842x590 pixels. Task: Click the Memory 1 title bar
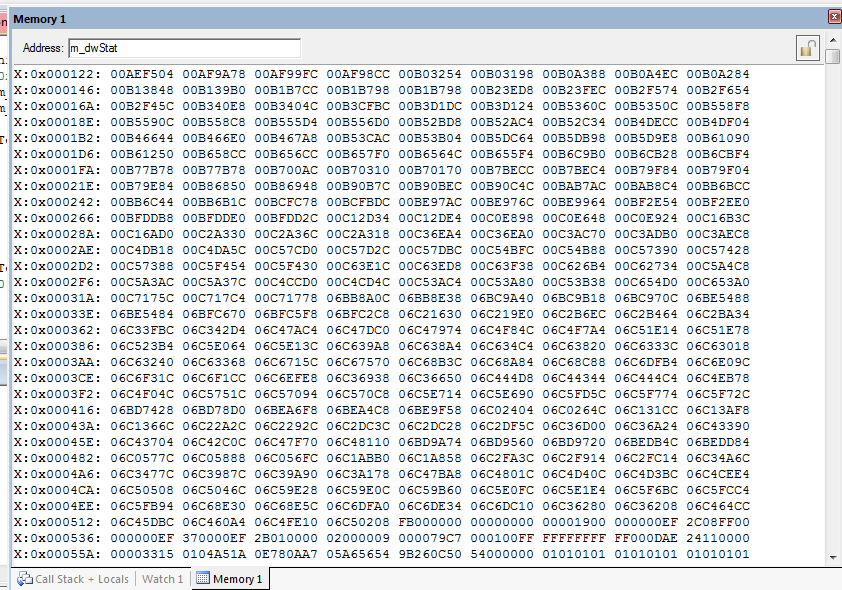pos(400,17)
